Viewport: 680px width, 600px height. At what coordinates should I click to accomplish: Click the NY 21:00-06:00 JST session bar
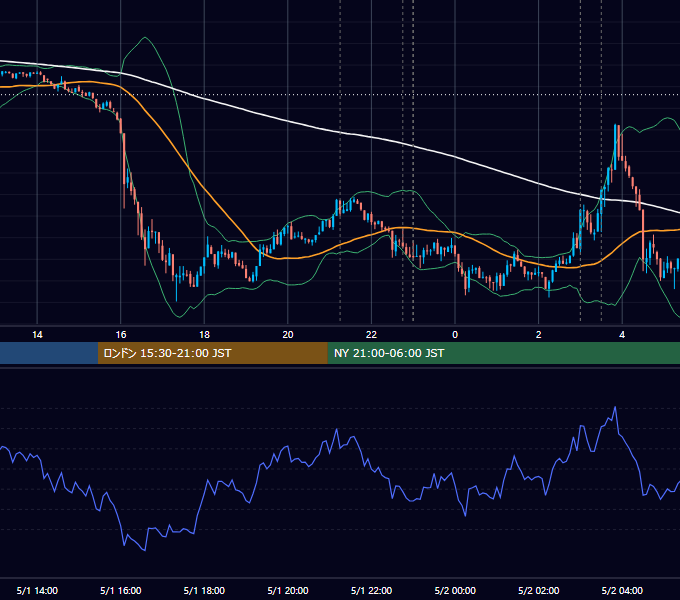(x=503, y=353)
